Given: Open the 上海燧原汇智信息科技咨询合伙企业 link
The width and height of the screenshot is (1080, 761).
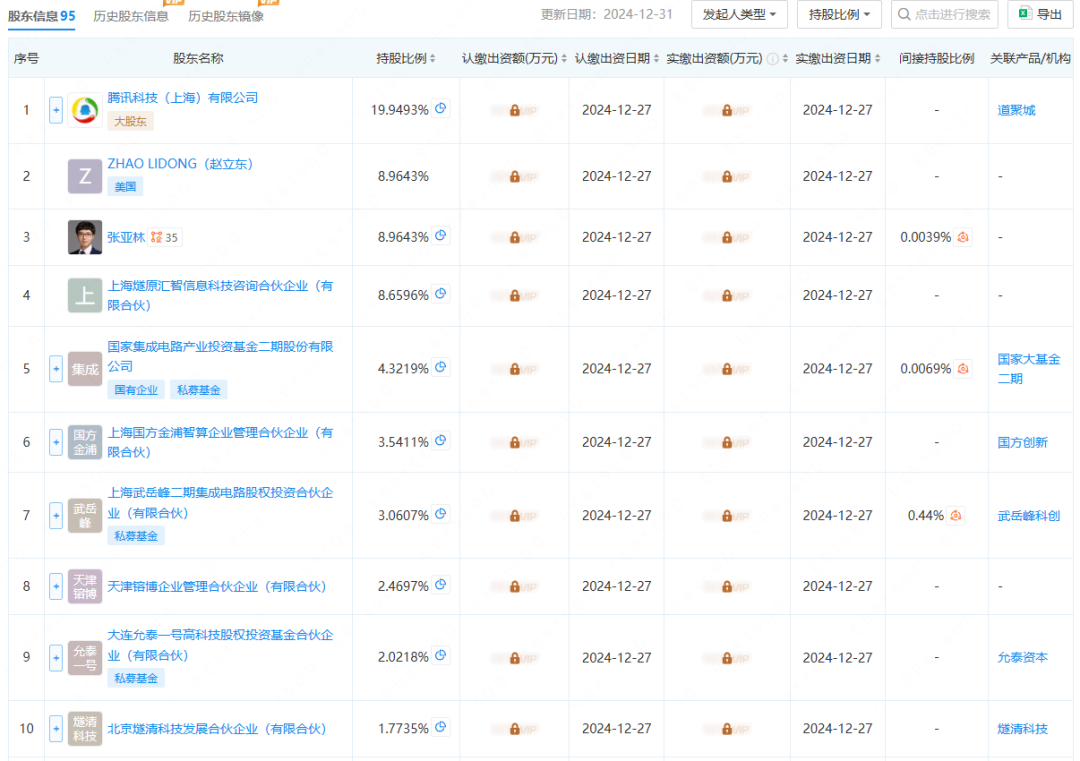Looking at the screenshot, I should click(220, 295).
